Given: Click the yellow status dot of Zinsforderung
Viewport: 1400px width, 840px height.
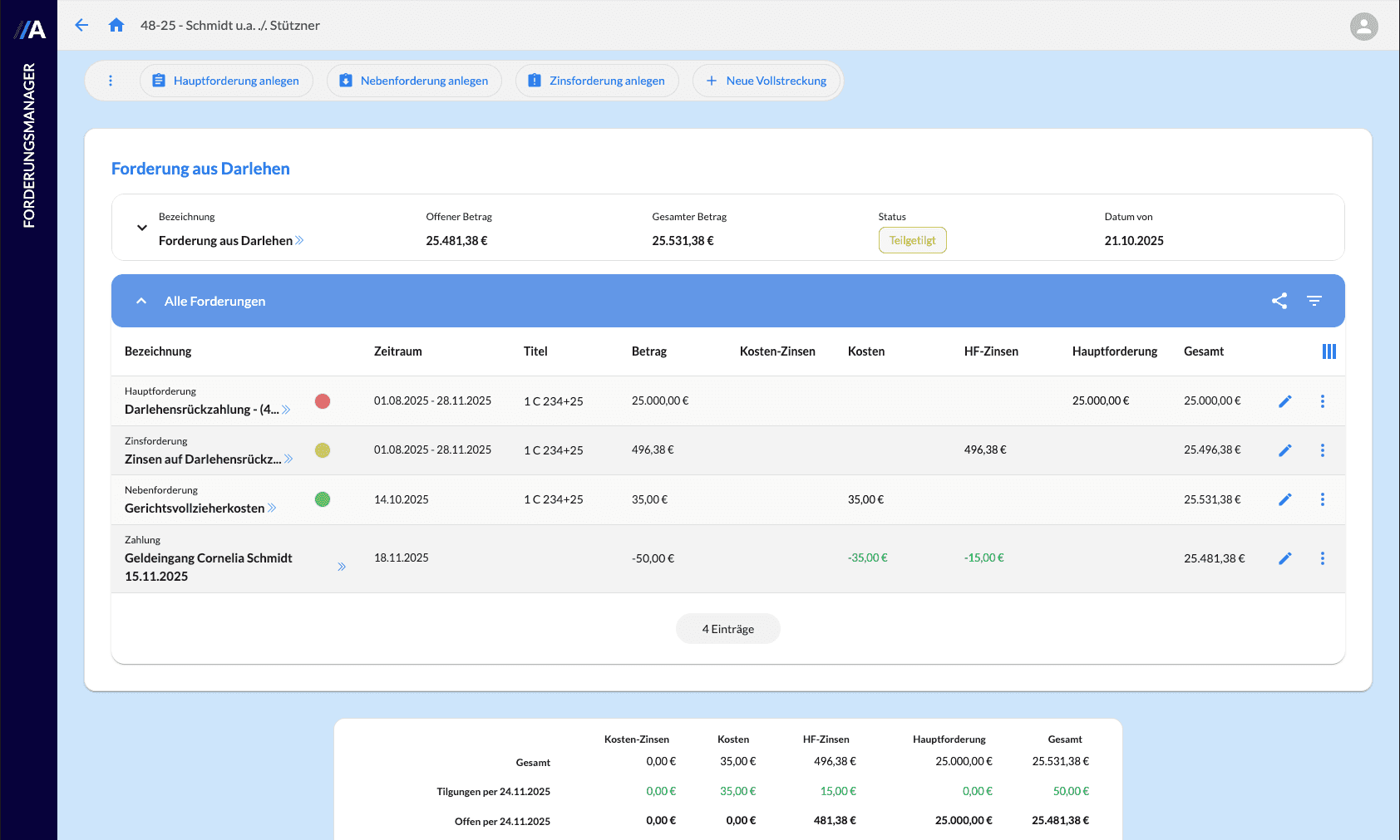Looking at the screenshot, I should click(323, 450).
